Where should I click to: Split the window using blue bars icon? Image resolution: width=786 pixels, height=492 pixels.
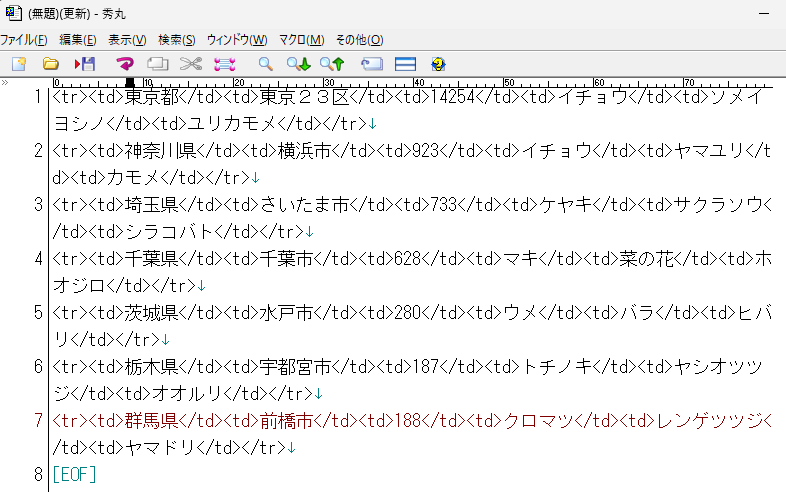coord(405,64)
